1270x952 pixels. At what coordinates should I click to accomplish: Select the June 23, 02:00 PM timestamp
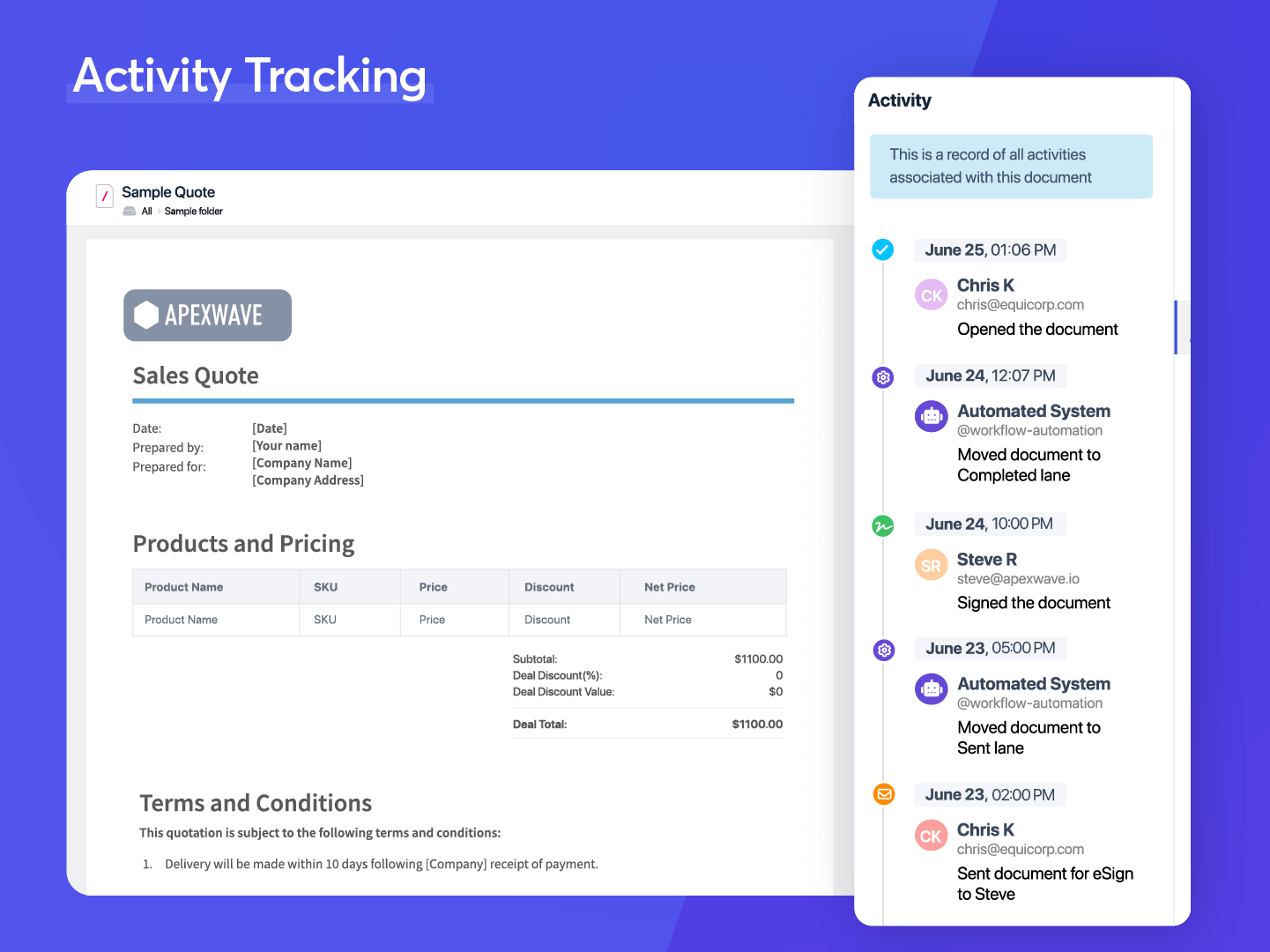(991, 795)
